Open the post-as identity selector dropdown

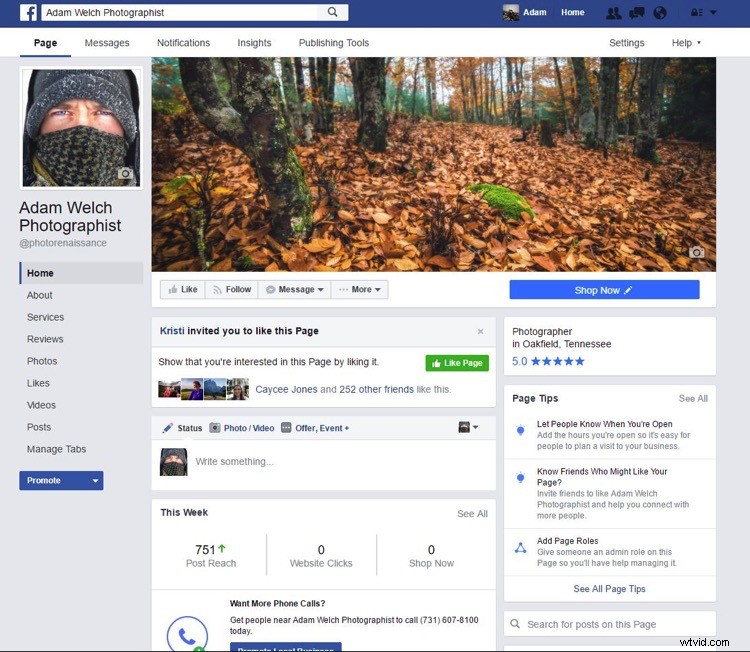click(x=468, y=427)
